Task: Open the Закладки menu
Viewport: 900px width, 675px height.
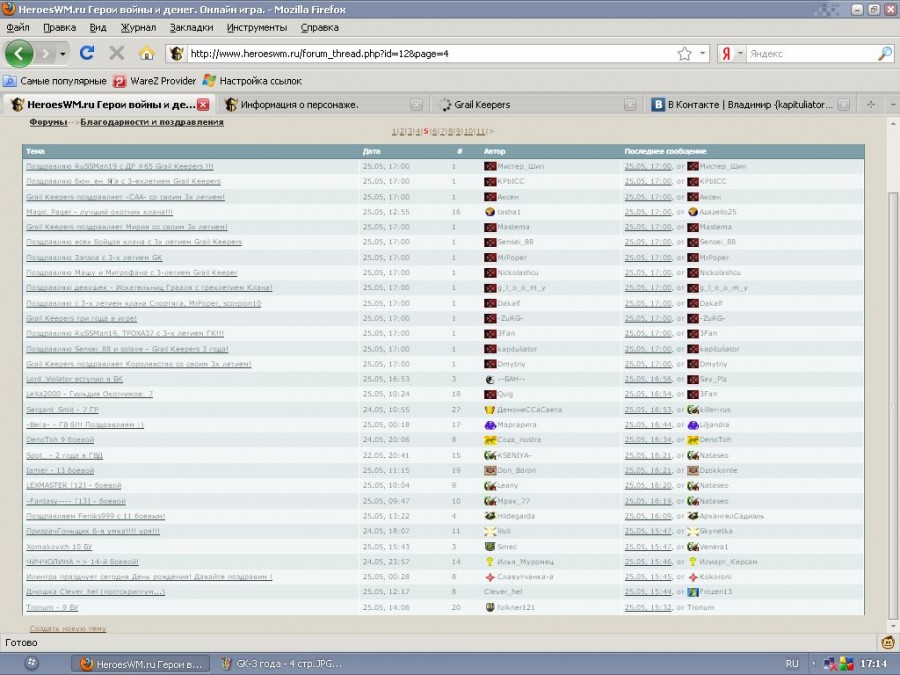Action: 191,27
